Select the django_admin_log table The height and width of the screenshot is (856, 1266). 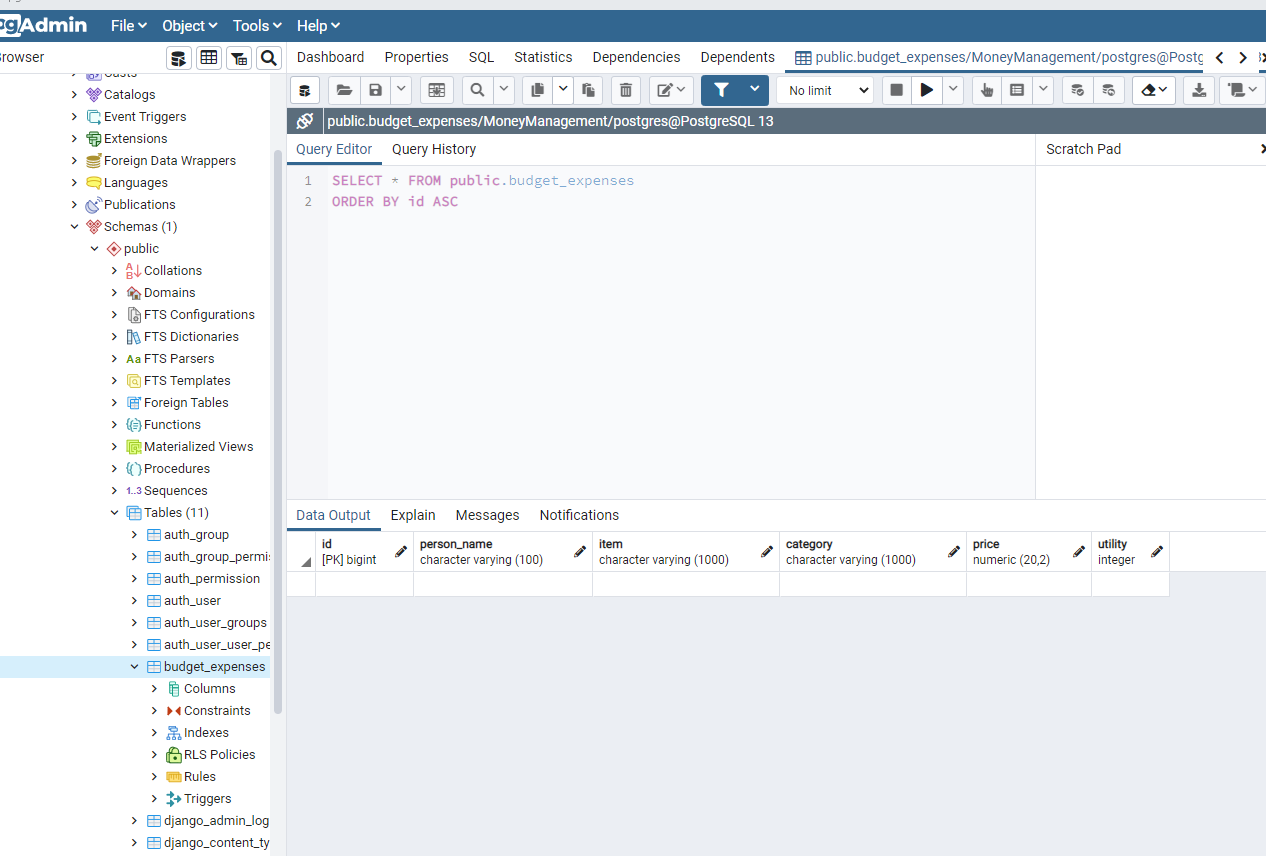click(x=216, y=821)
